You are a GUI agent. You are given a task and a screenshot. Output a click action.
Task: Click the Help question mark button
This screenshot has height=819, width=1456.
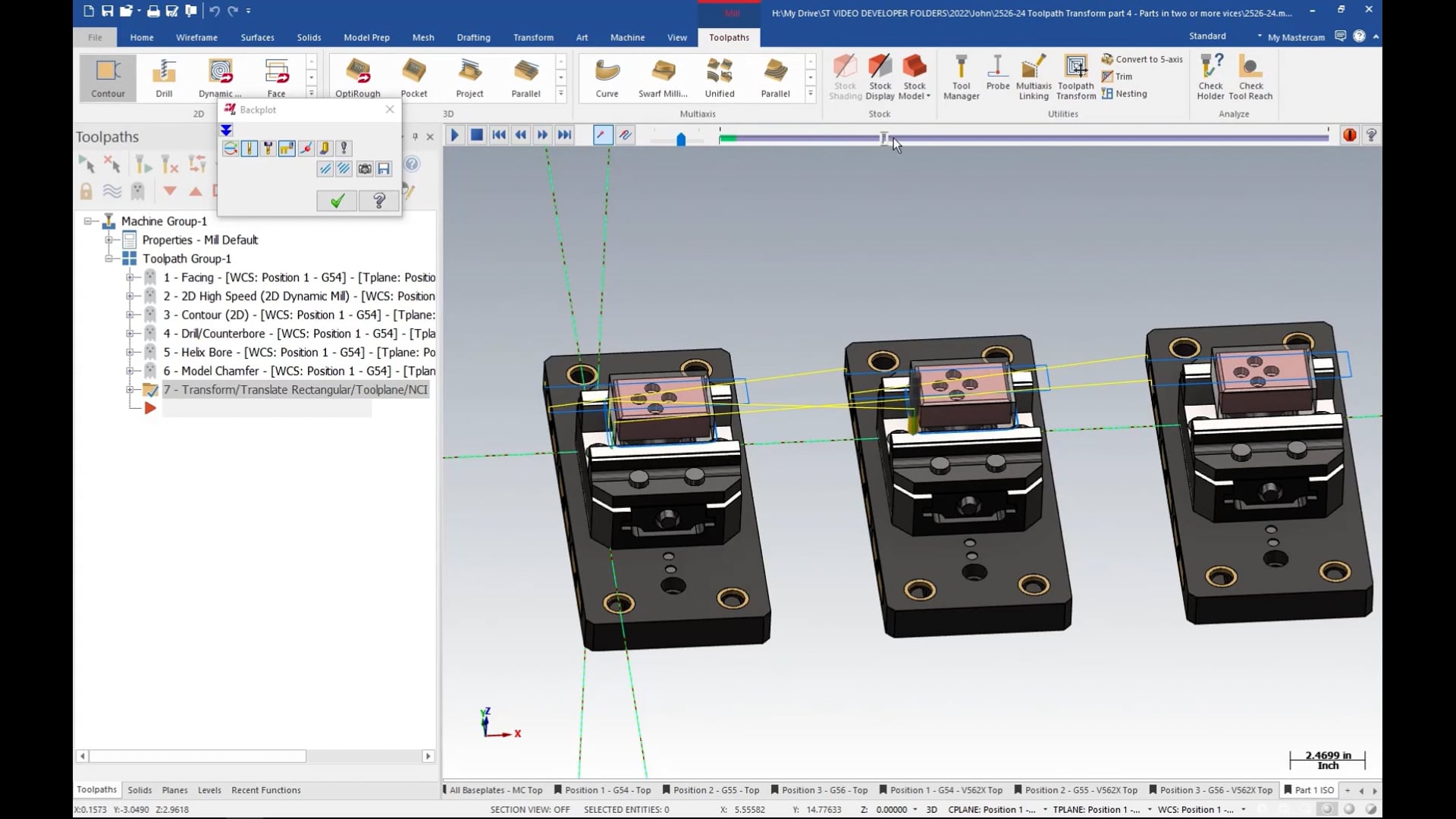[378, 201]
